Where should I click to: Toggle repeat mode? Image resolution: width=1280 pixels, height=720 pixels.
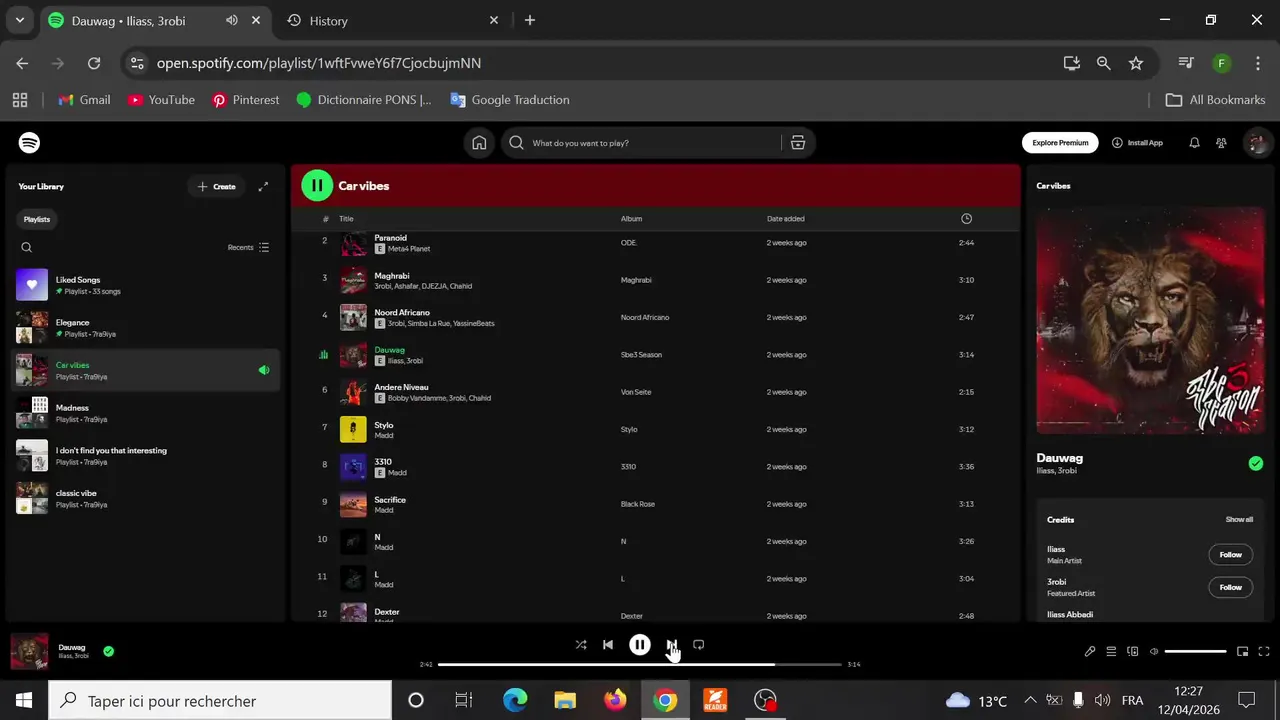pos(699,645)
